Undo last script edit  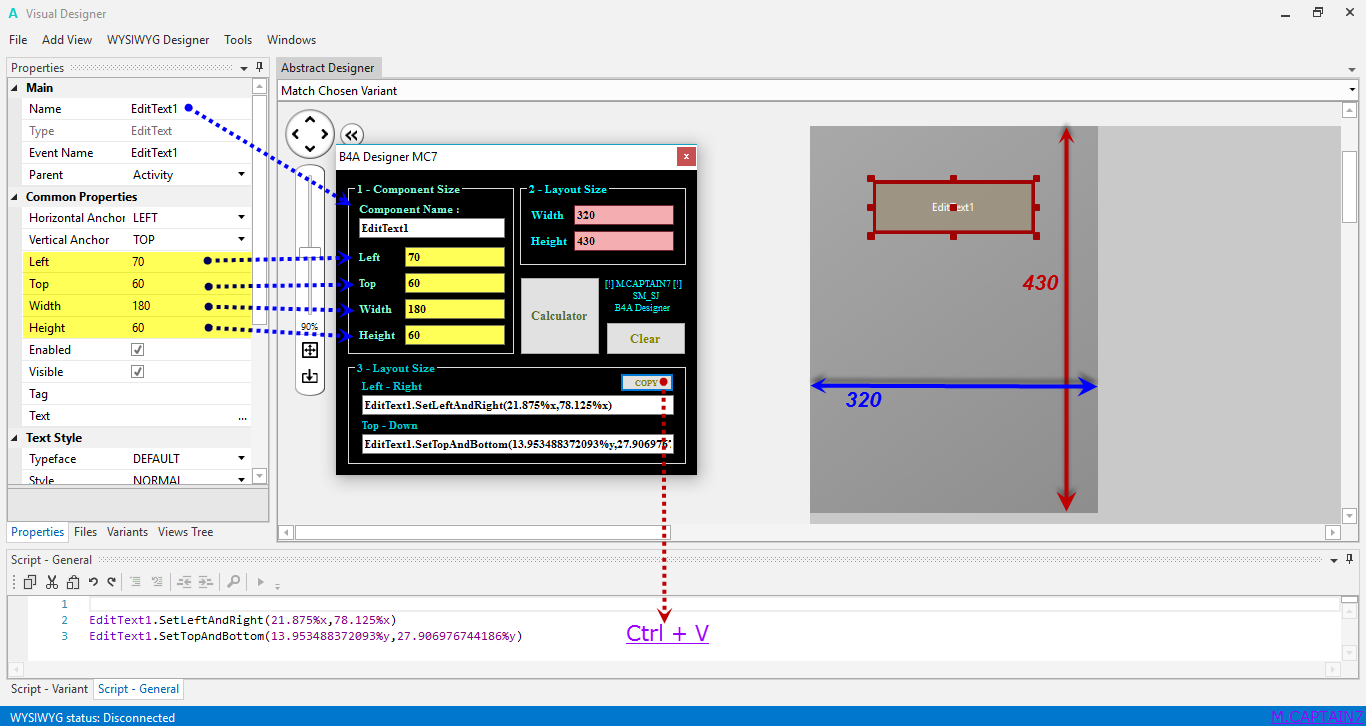(93, 582)
